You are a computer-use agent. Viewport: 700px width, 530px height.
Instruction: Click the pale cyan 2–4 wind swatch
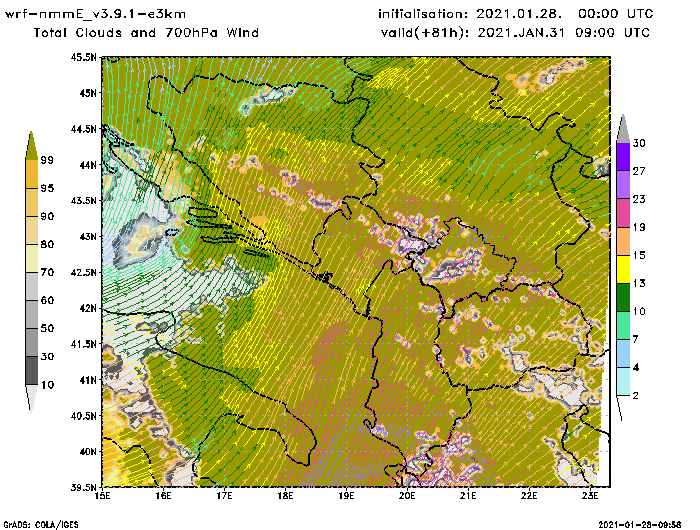click(623, 382)
